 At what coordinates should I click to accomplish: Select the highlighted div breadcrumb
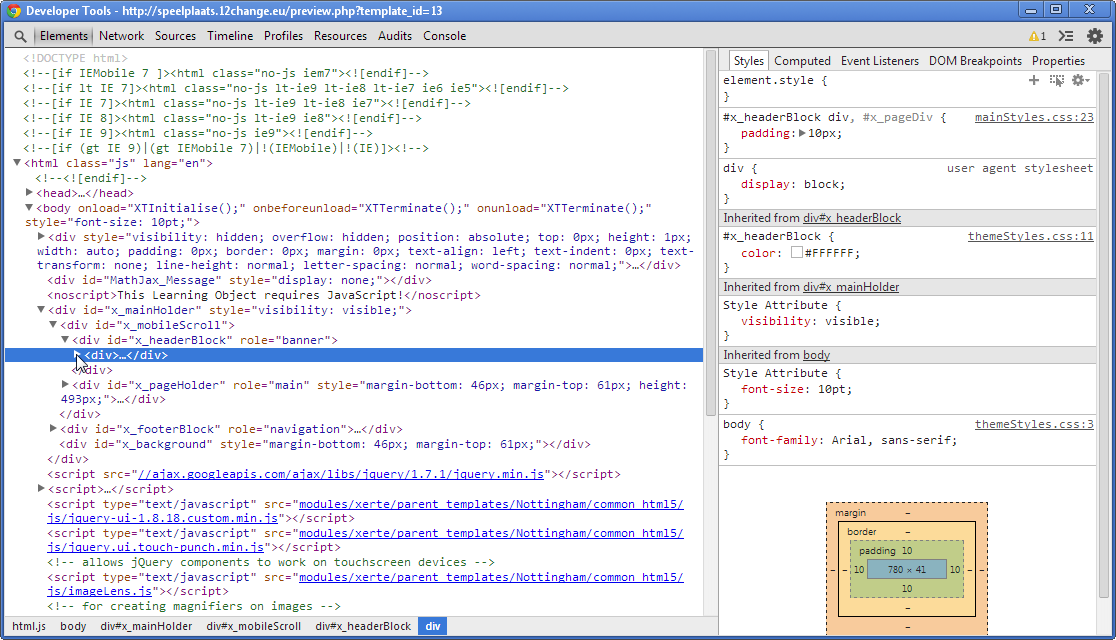click(433, 626)
